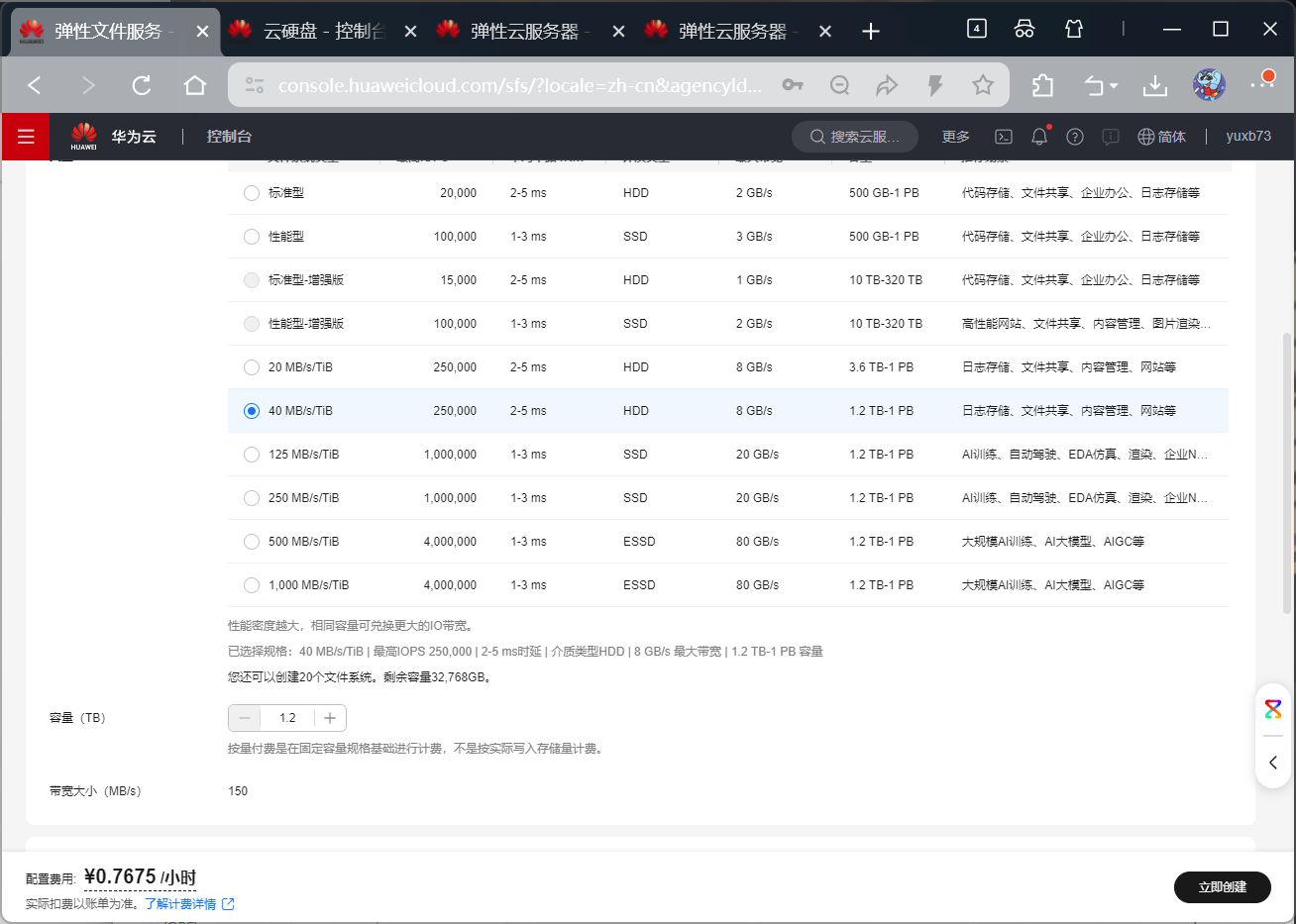Open the 了解计费详情 link
The image size is (1296, 924).
189,904
